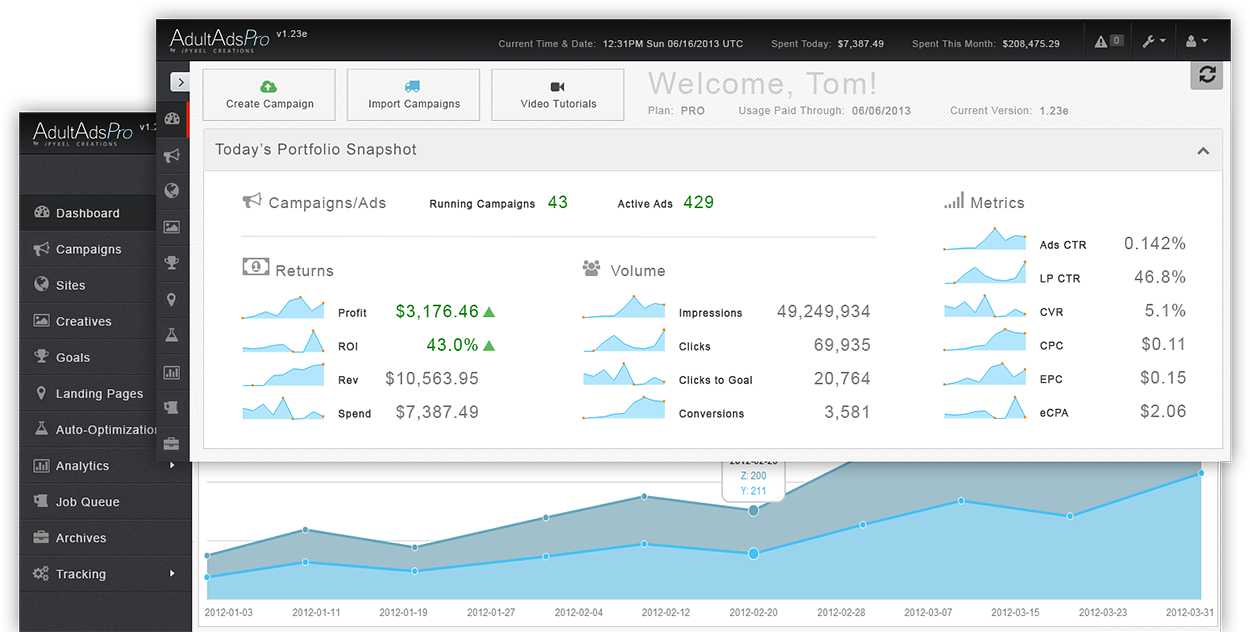
Task: Click the ROI value 43.0%
Action: coord(452,345)
